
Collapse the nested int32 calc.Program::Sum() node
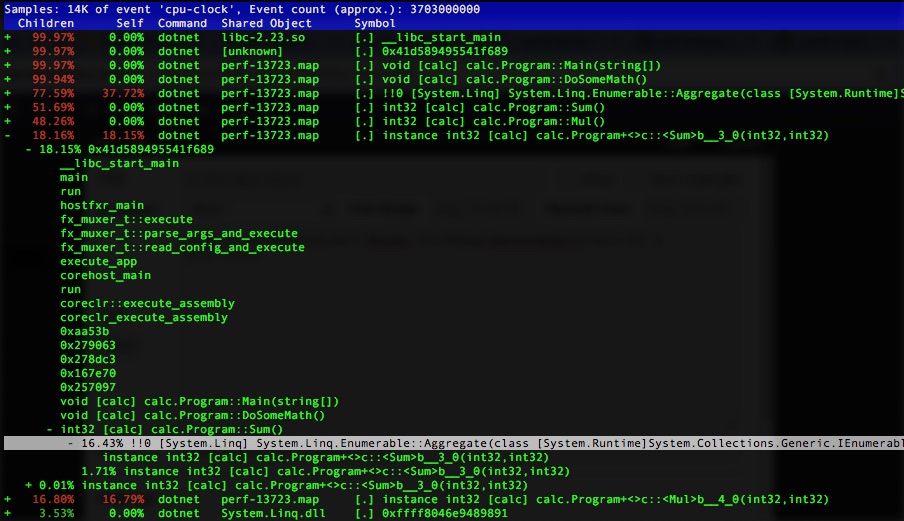pyautogui.click(x=50, y=429)
